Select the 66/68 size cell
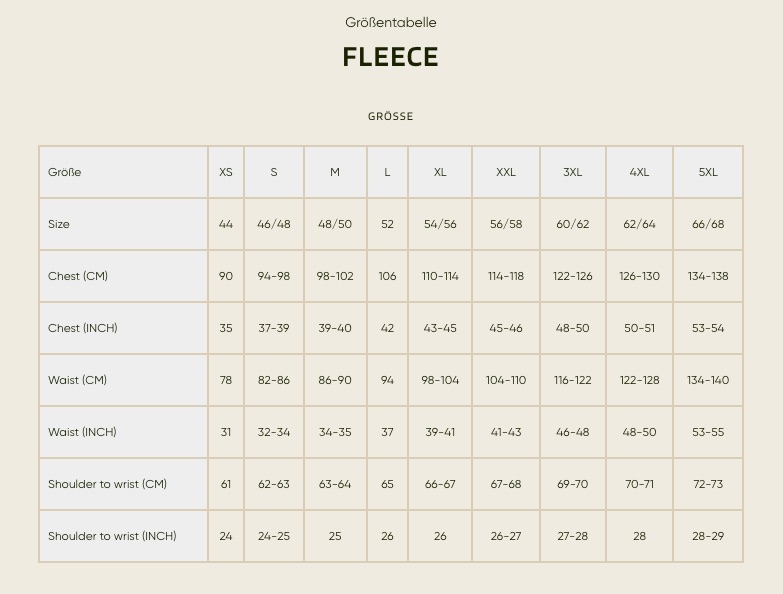783x594 pixels. click(708, 224)
